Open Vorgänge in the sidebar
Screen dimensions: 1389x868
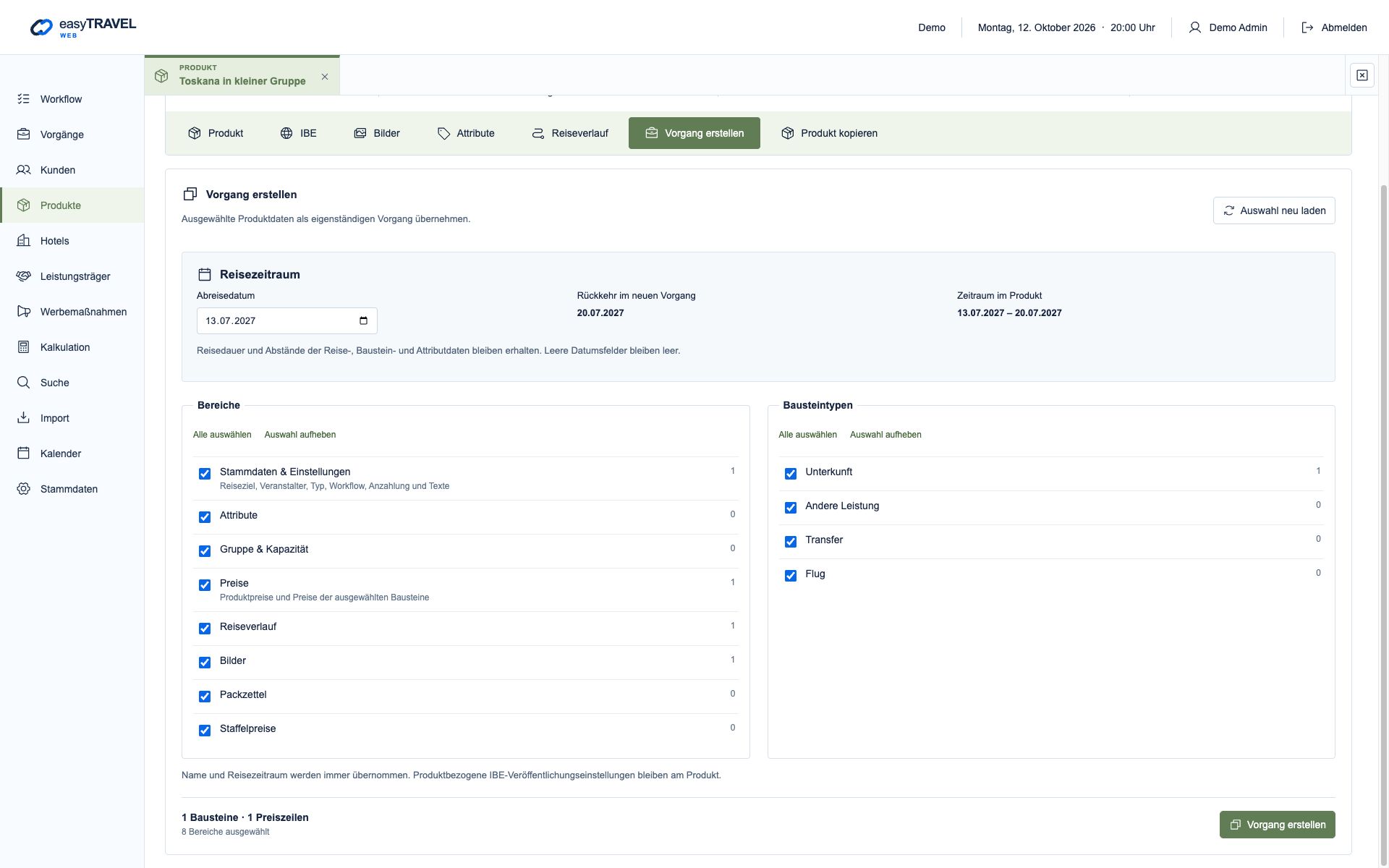(x=72, y=135)
